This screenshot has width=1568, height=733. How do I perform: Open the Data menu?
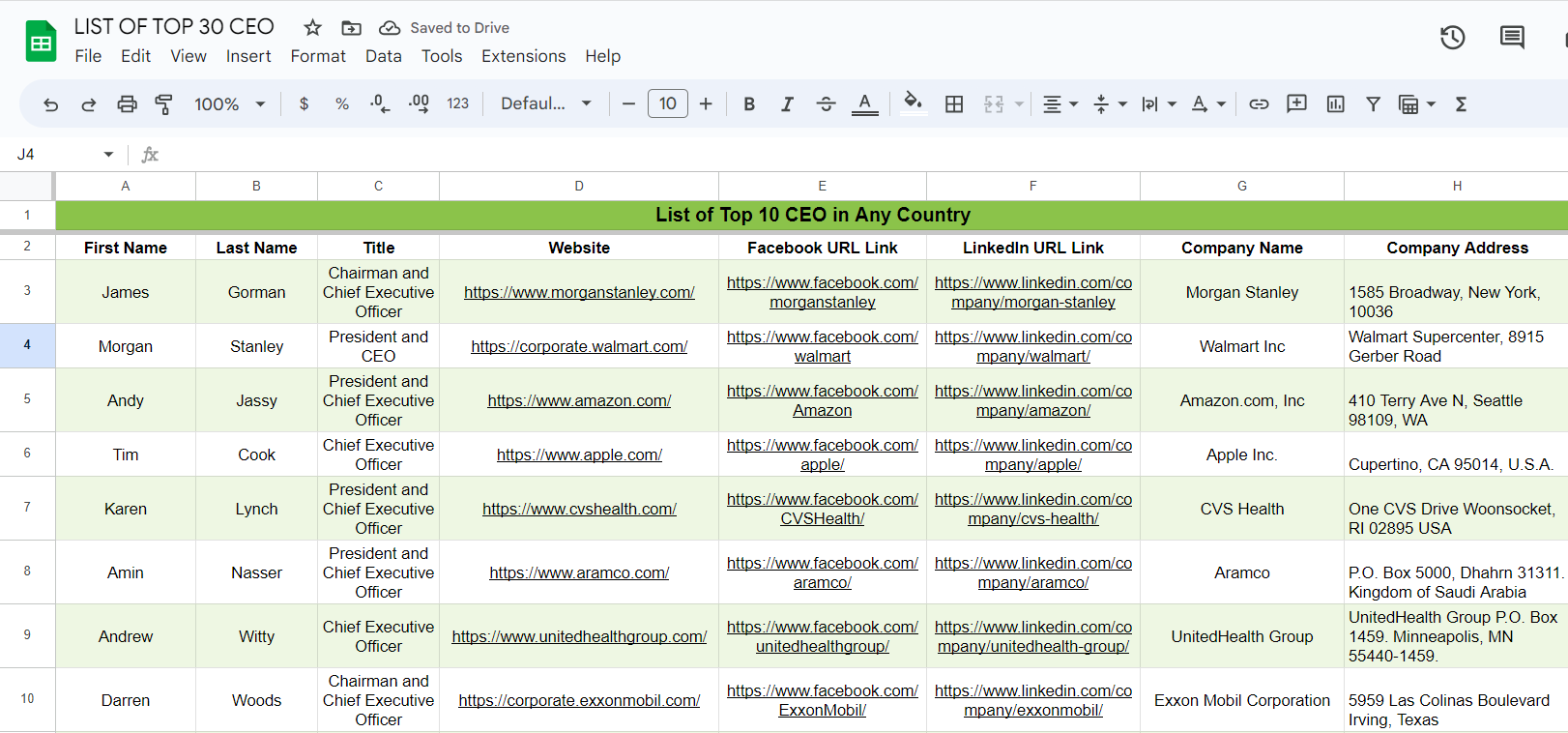tap(384, 56)
